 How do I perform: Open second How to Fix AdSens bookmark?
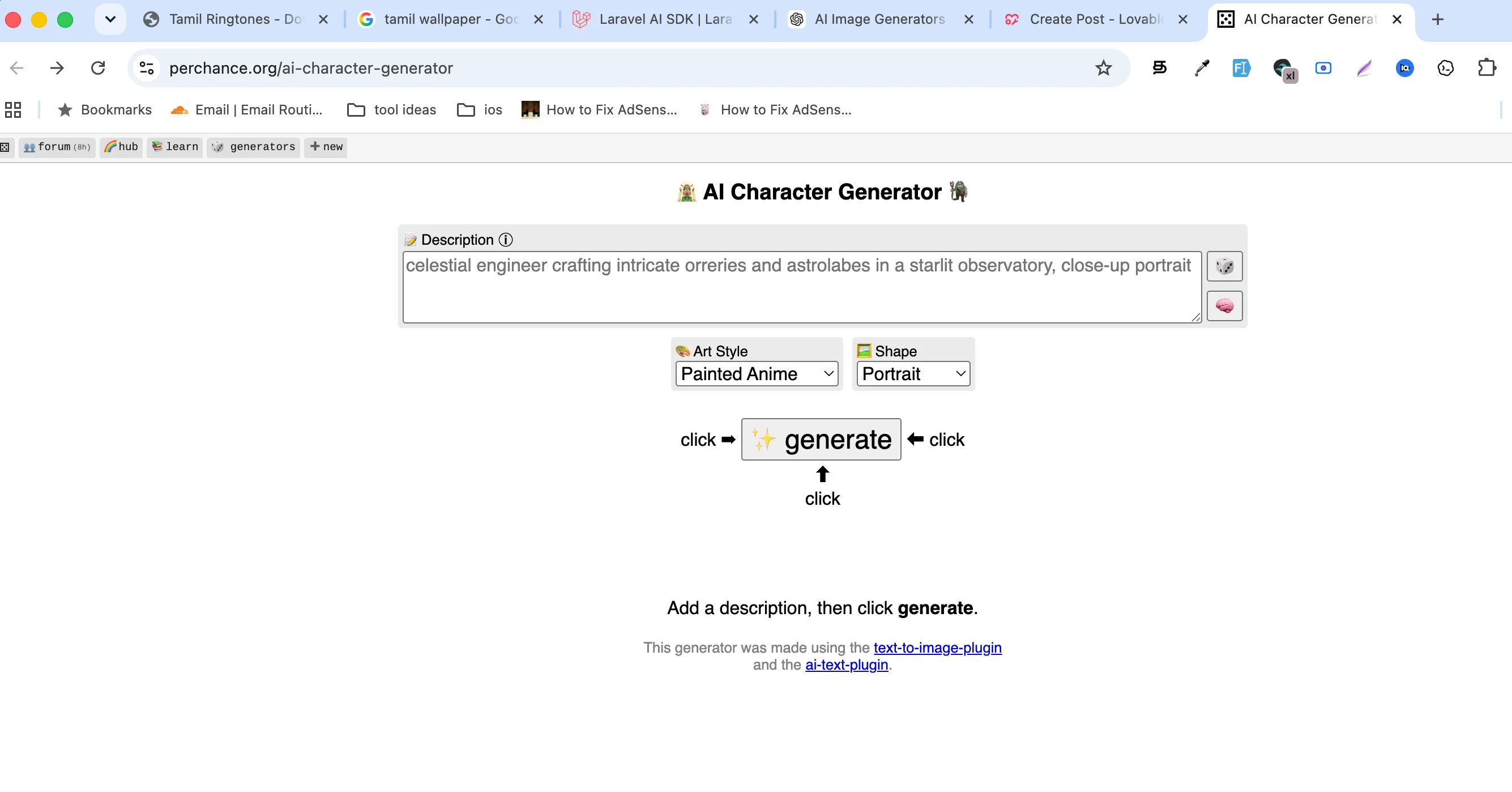coord(775,110)
